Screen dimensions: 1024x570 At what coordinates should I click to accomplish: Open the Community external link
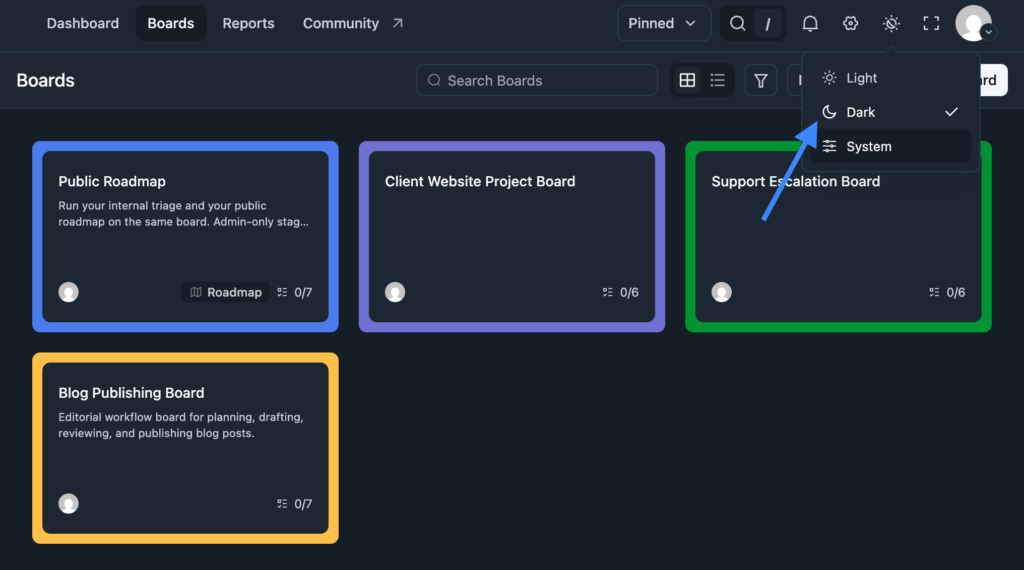tap(353, 24)
